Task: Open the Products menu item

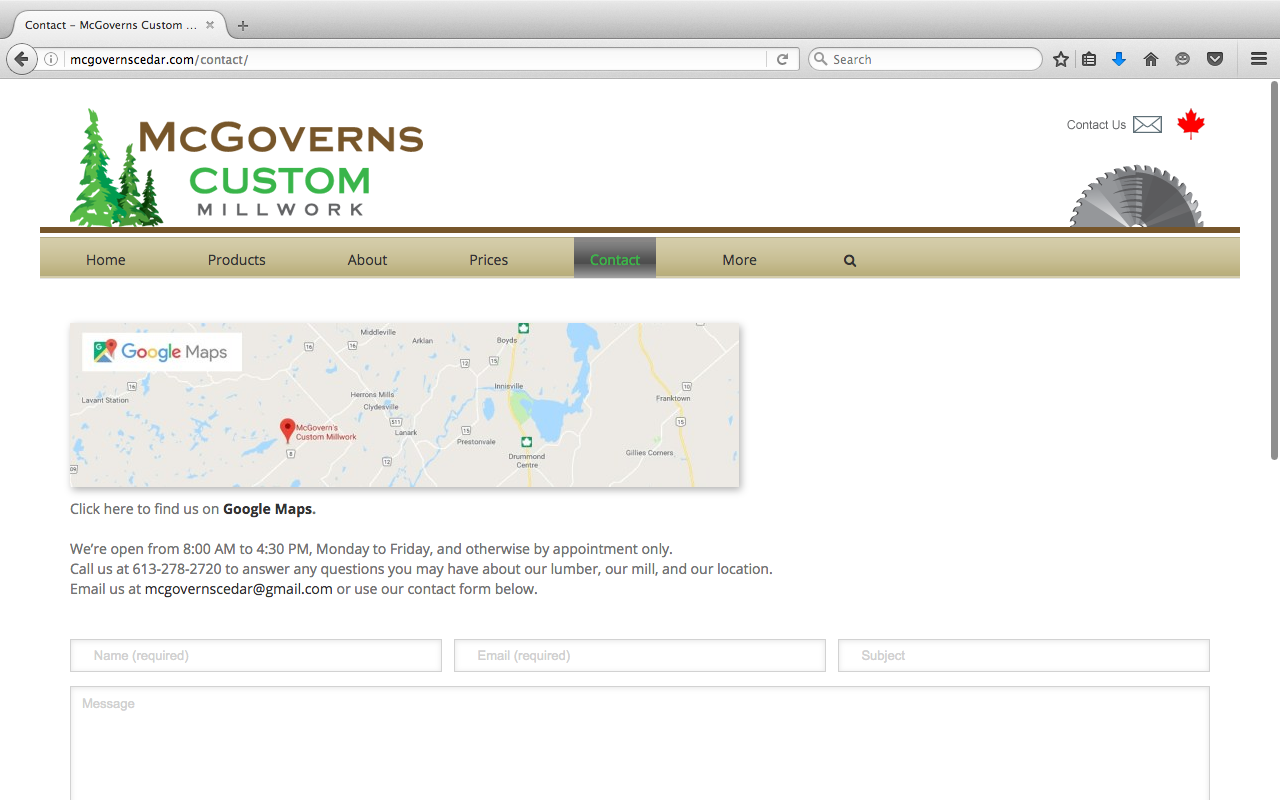Action: 237,260
